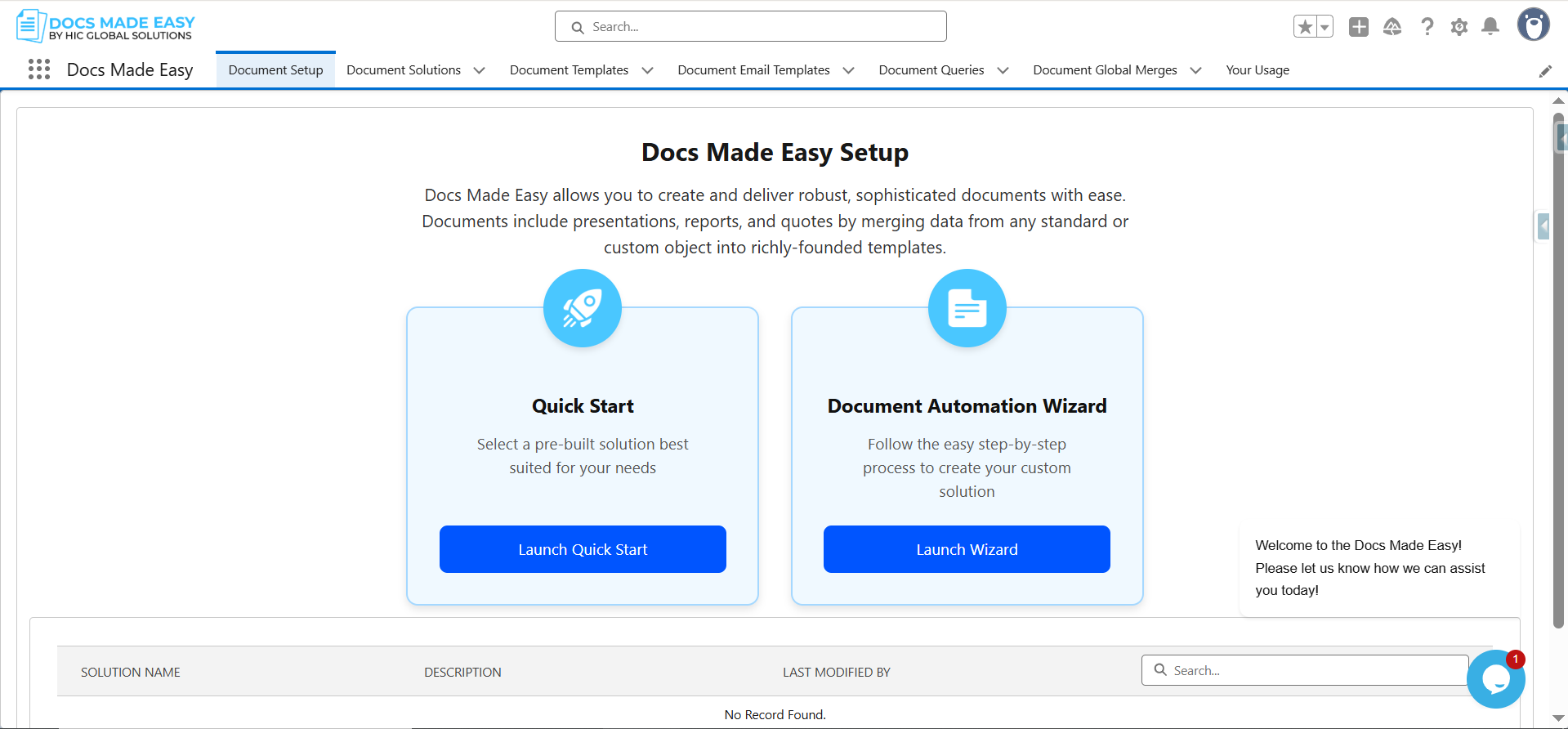The height and width of the screenshot is (729, 1568).
Task: Click the Document Automation Wizard card title
Action: 967,406
